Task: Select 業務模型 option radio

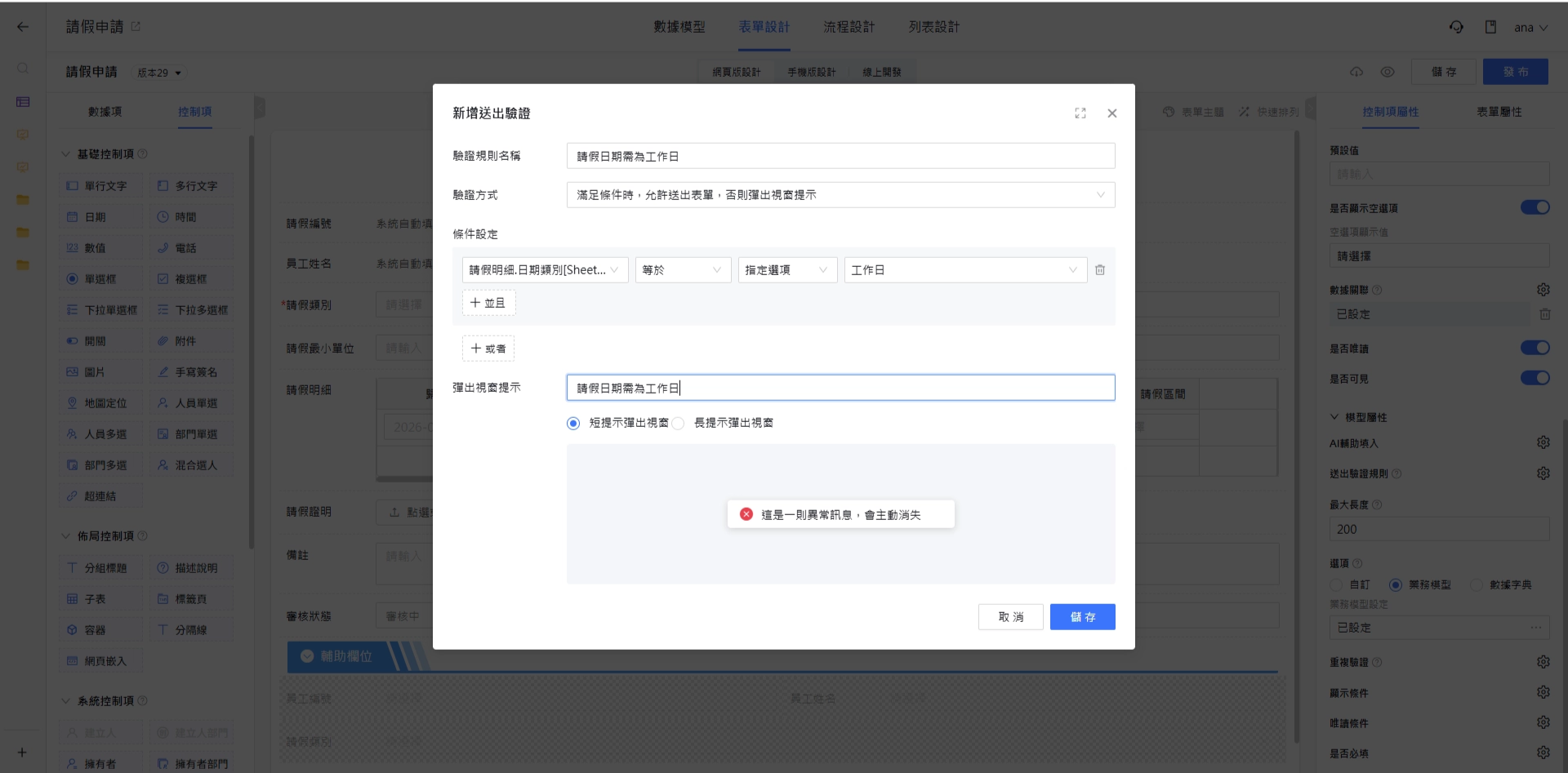Action: point(1396,584)
